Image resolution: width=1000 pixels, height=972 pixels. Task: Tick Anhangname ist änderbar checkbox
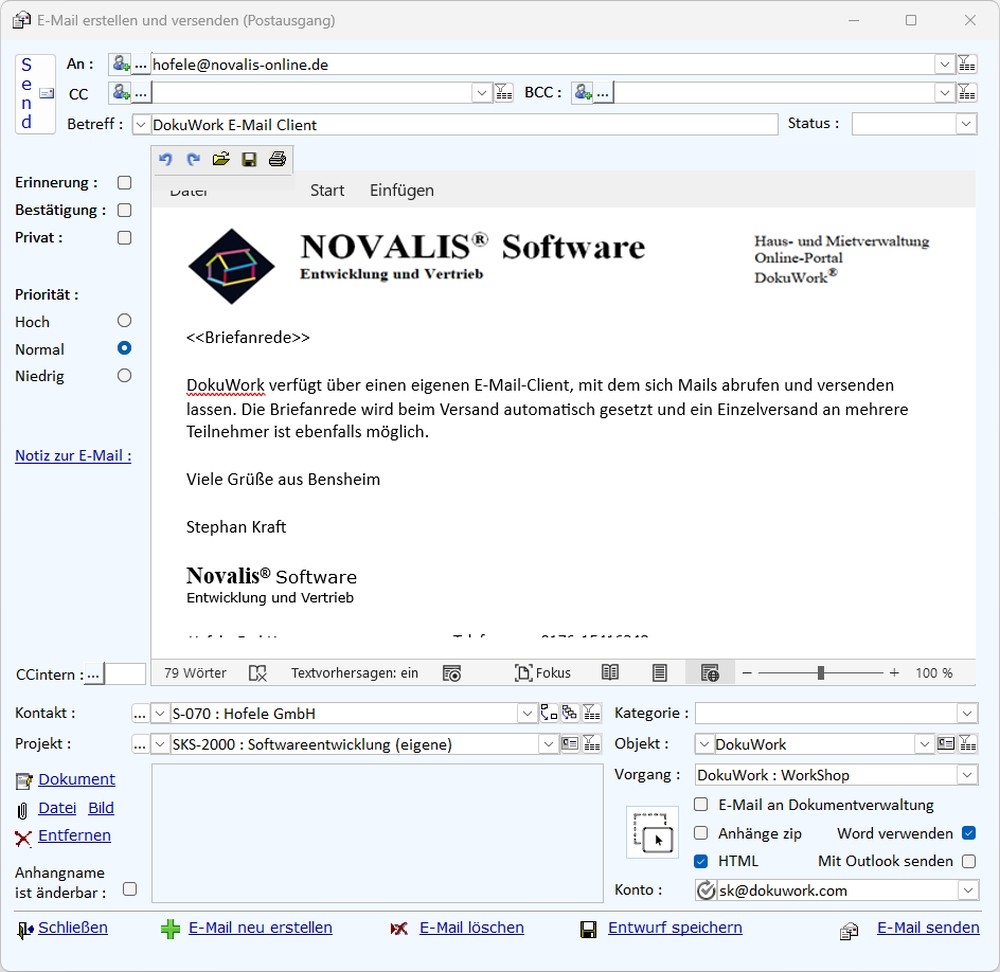click(129, 889)
